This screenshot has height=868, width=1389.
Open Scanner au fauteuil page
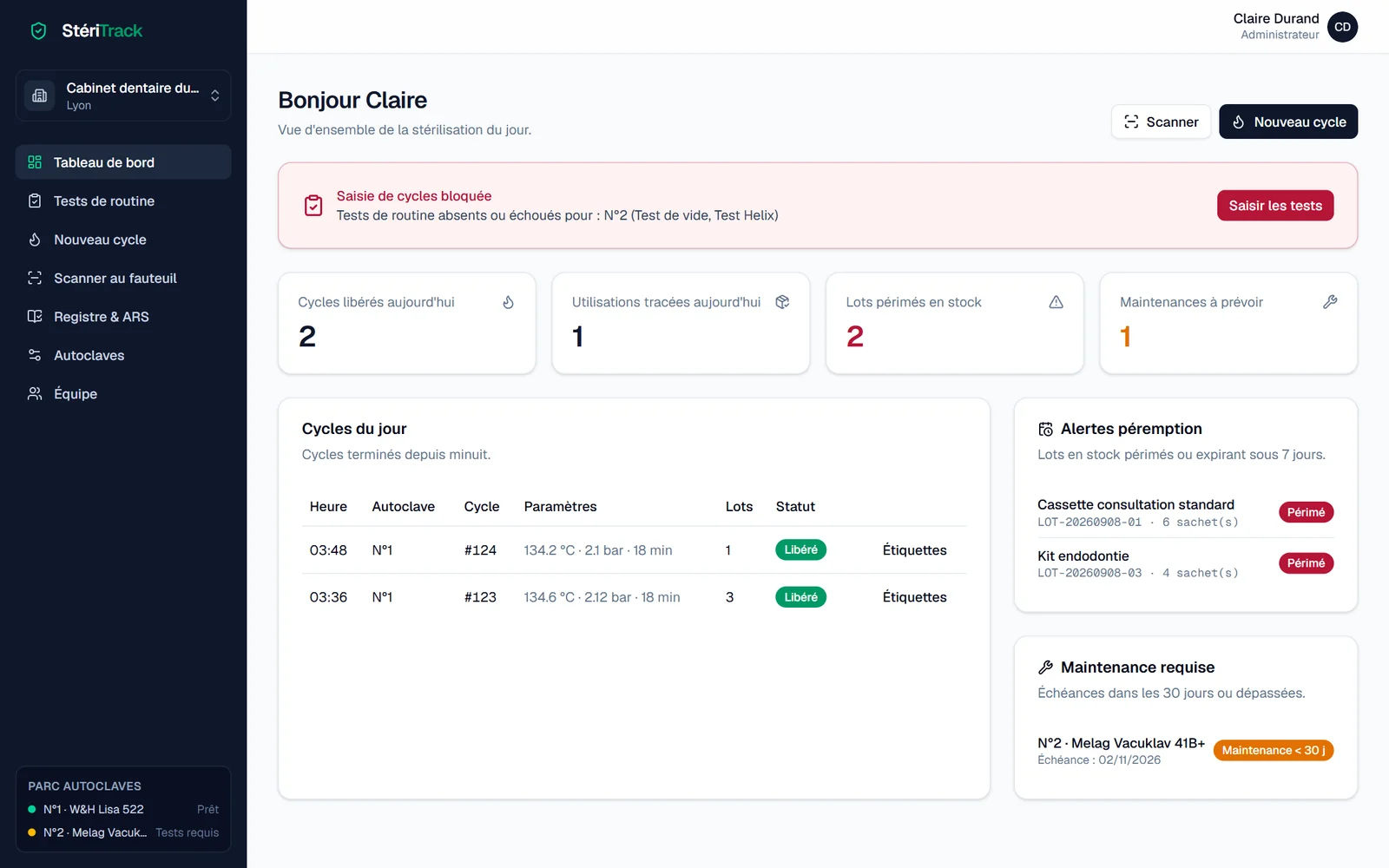coord(123,278)
